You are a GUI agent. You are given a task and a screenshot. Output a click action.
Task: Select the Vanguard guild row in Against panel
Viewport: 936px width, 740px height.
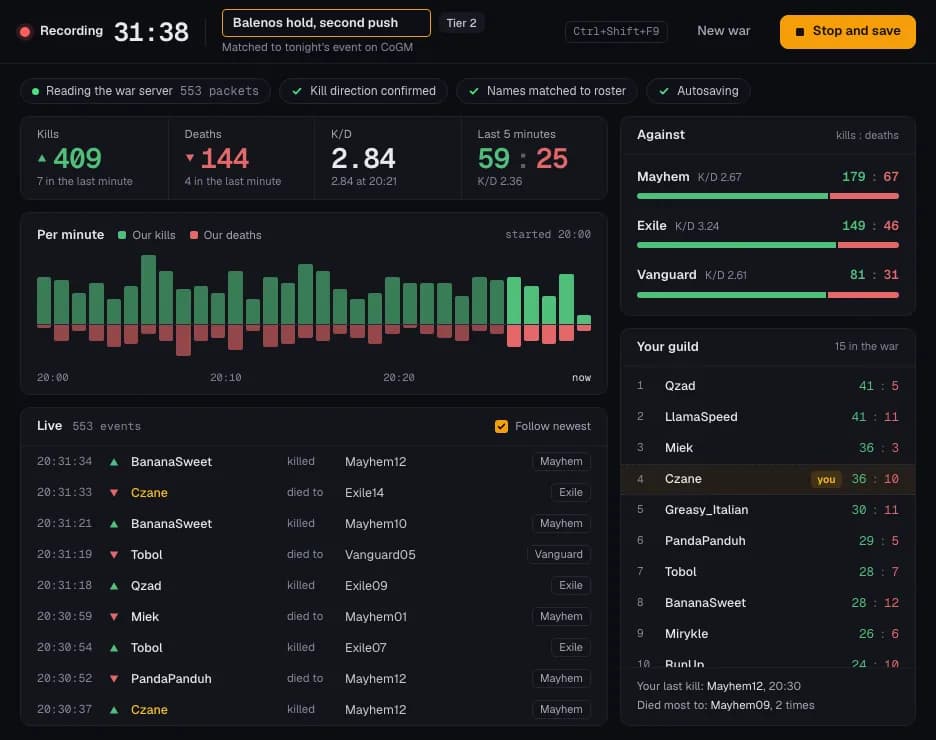point(768,282)
